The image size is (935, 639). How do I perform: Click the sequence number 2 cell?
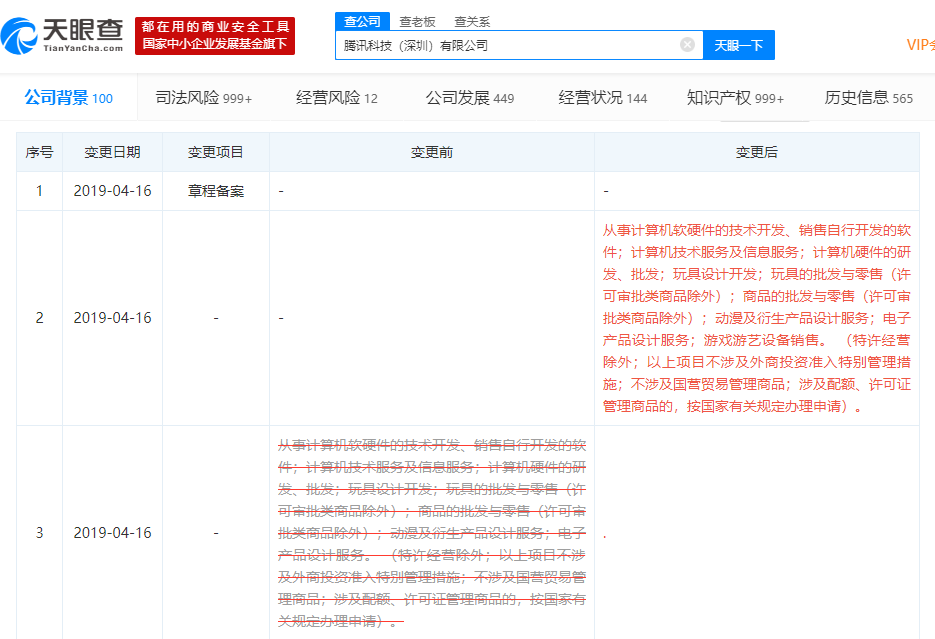39,318
